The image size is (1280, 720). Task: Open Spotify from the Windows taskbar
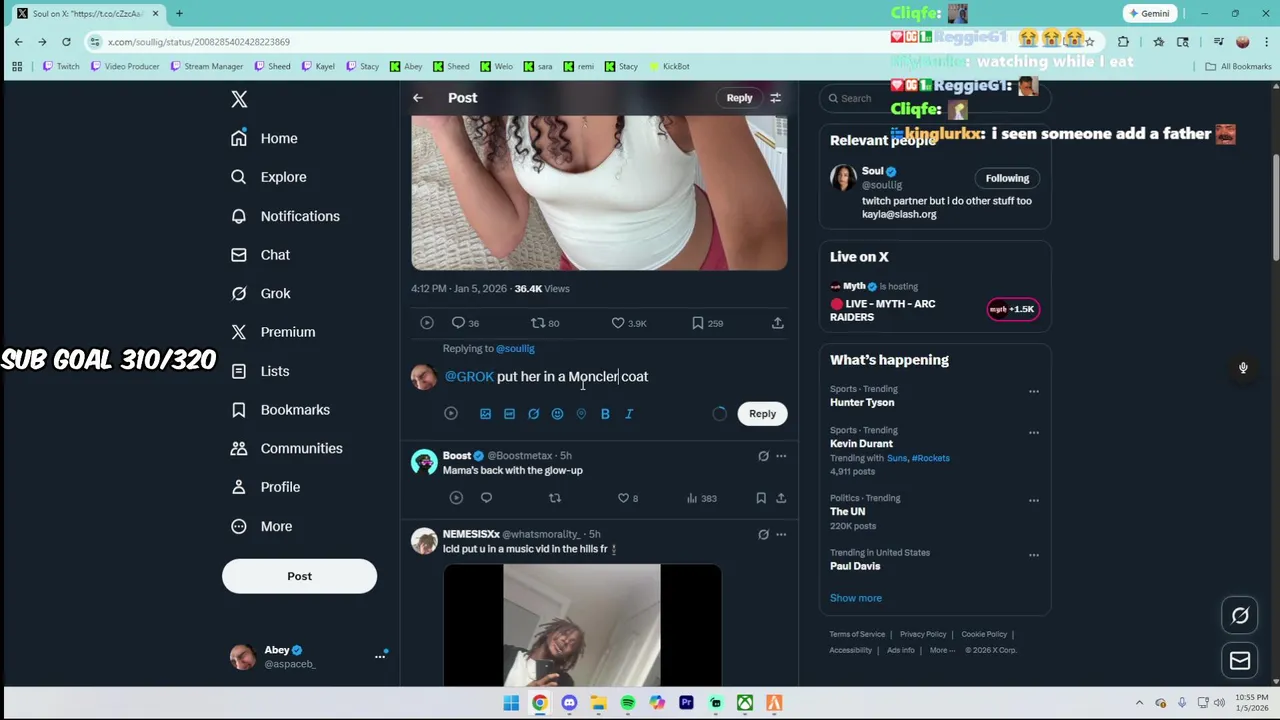(627, 703)
